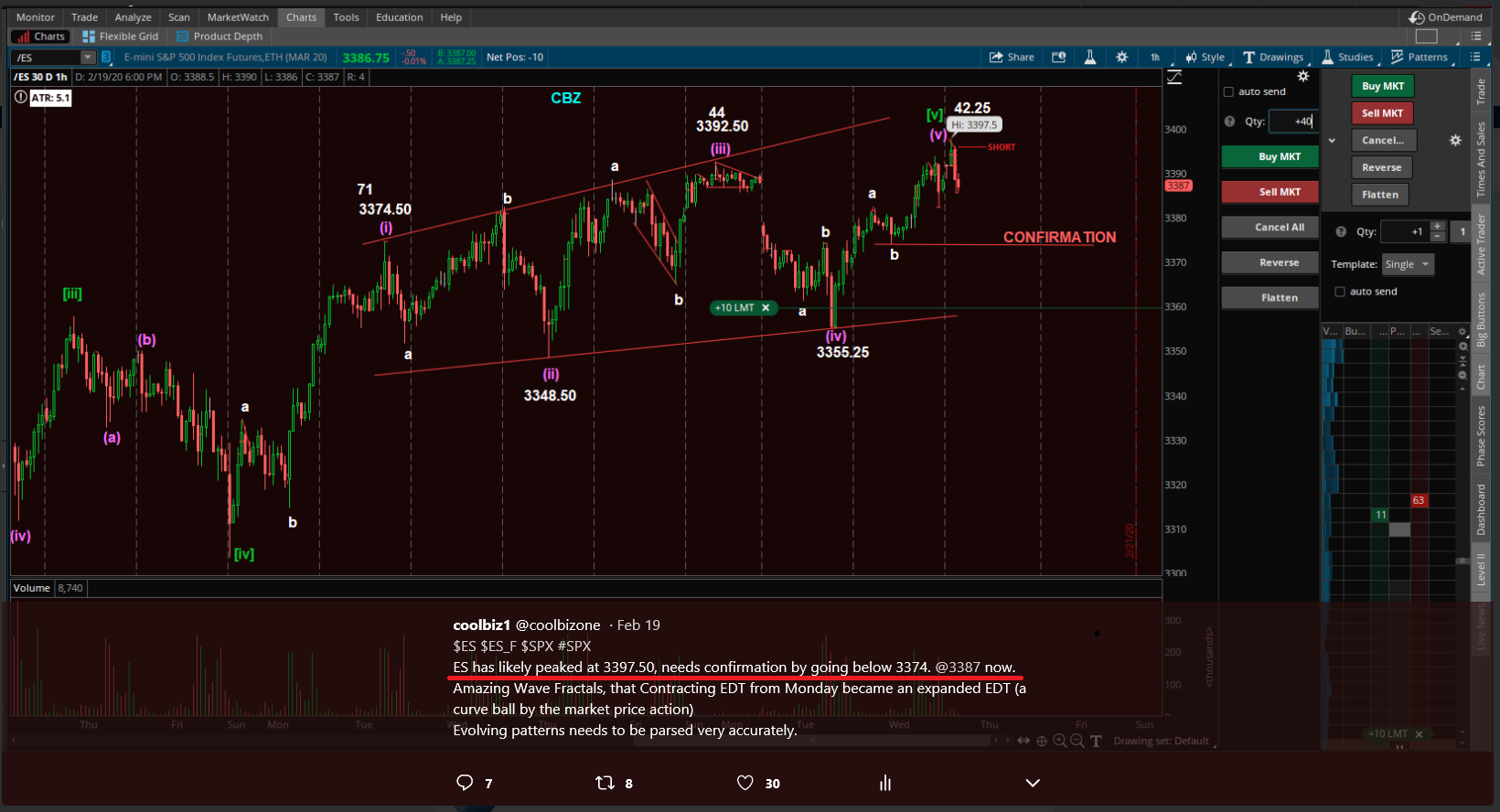
Task: Open tweet options chevron
Action: tap(1033, 783)
